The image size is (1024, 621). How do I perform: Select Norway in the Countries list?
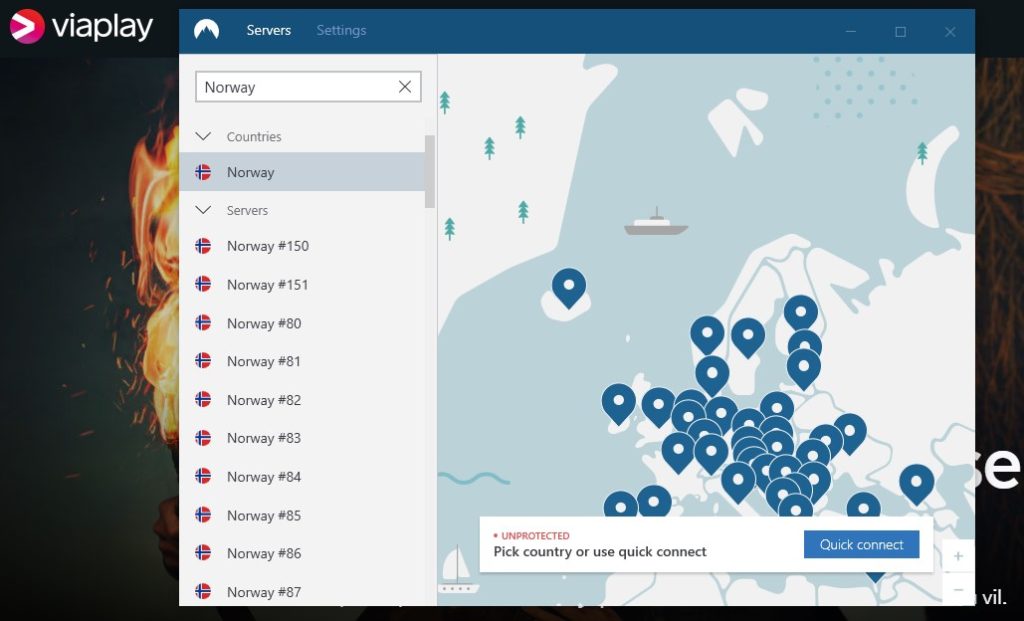[x=302, y=172]
